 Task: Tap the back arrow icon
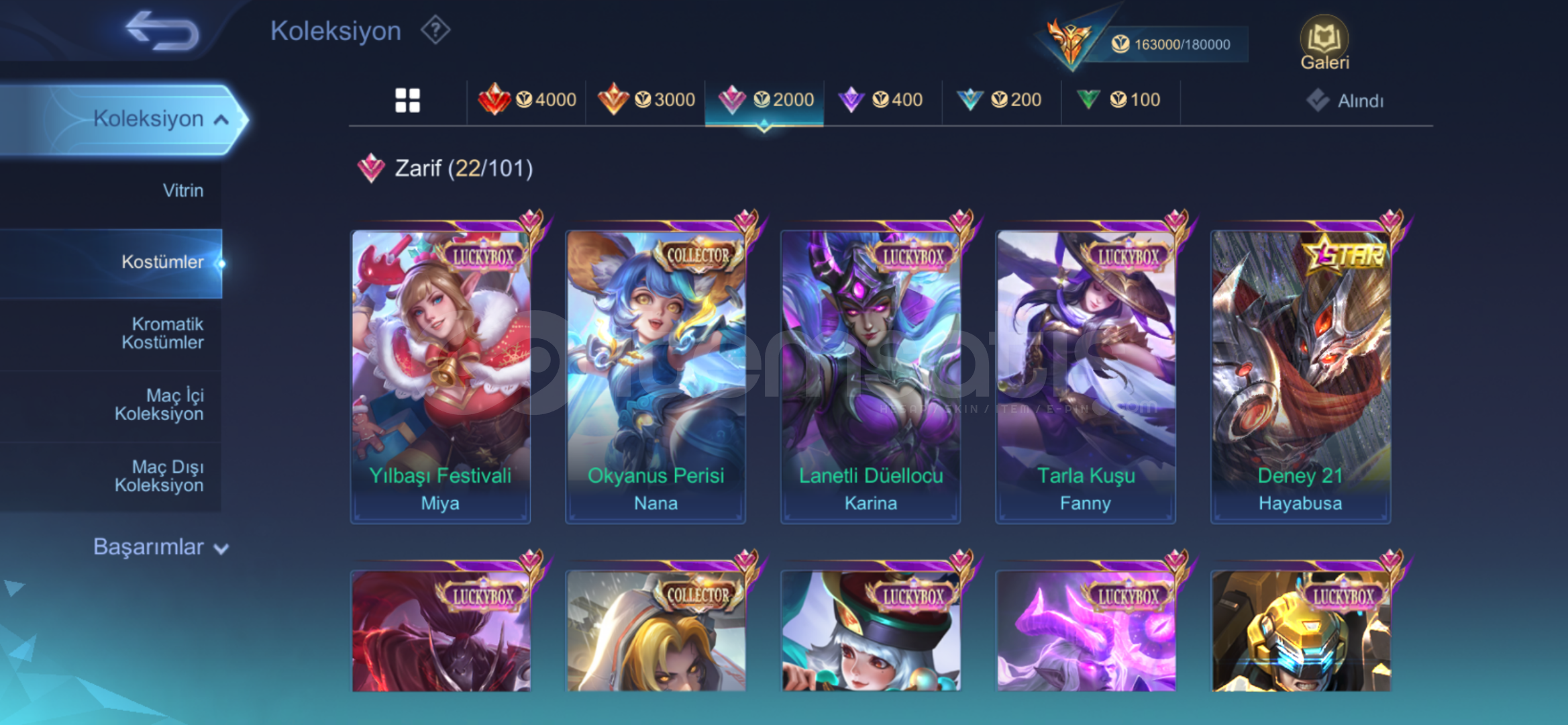[163, 30]
